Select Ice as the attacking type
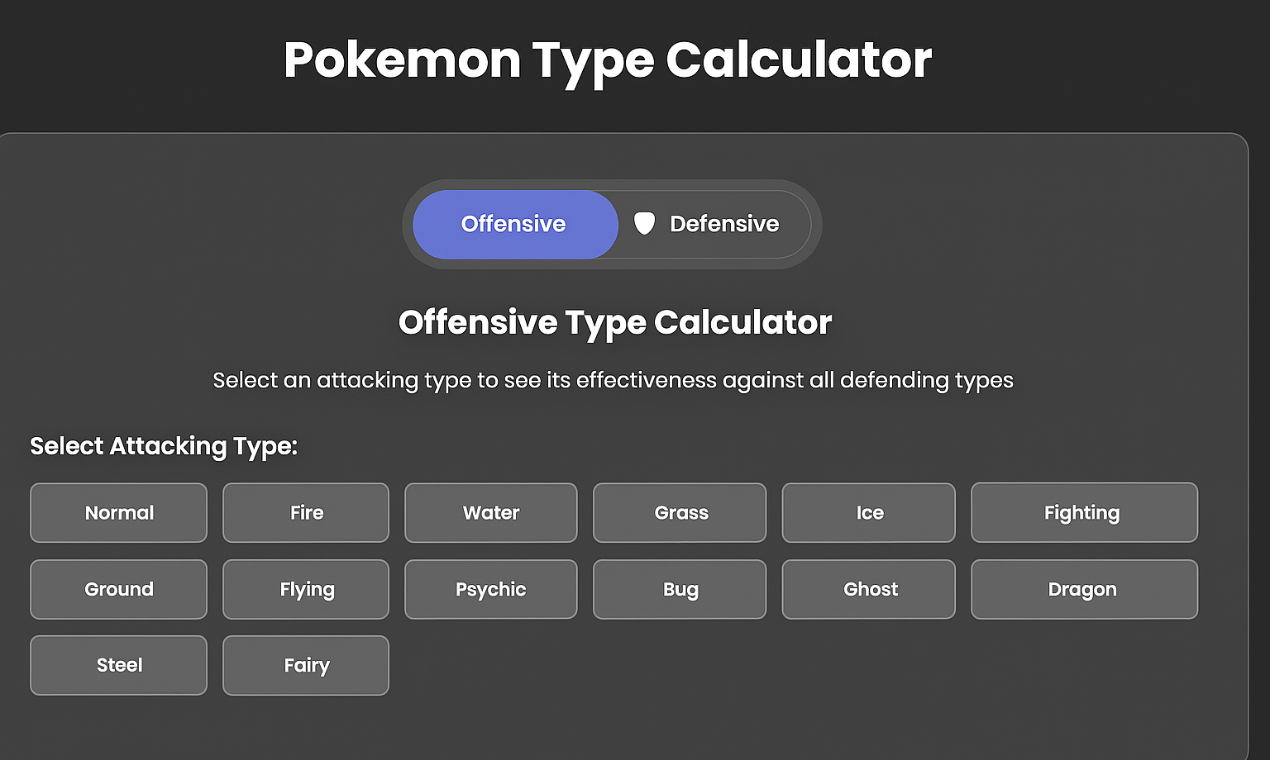1270x760 pixels. tap(868, 512)
